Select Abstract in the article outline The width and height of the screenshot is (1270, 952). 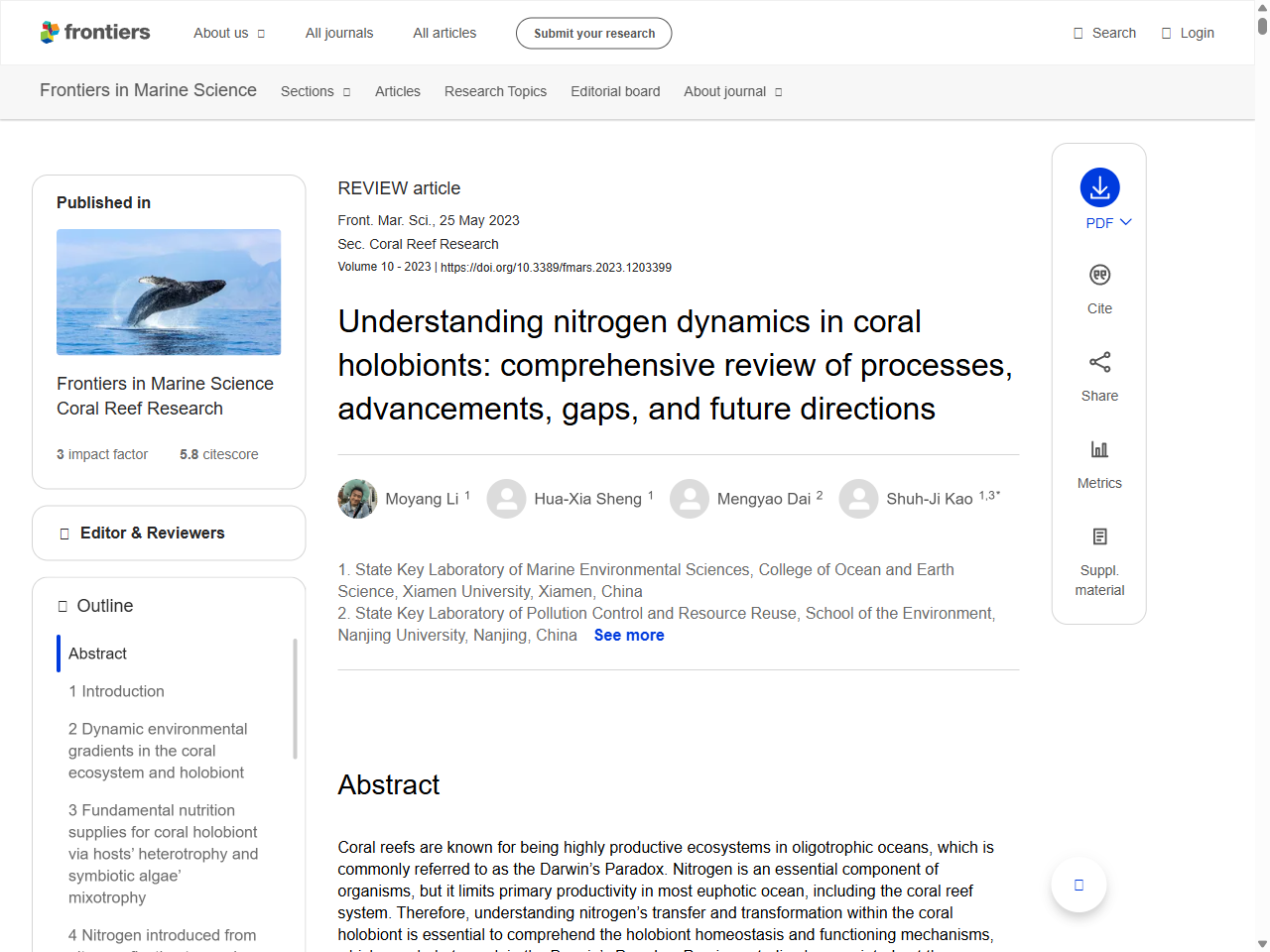96,654
